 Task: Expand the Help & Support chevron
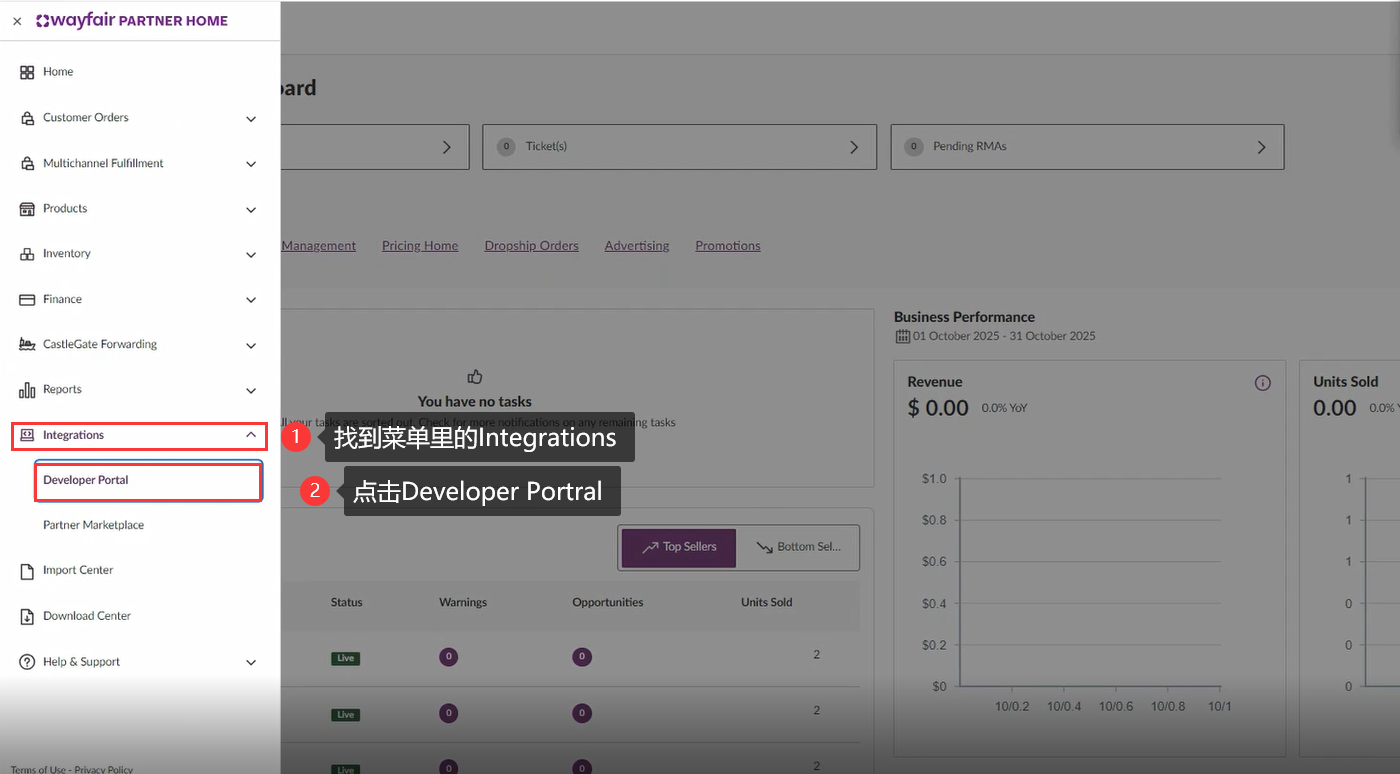click(x=251, y=662)
